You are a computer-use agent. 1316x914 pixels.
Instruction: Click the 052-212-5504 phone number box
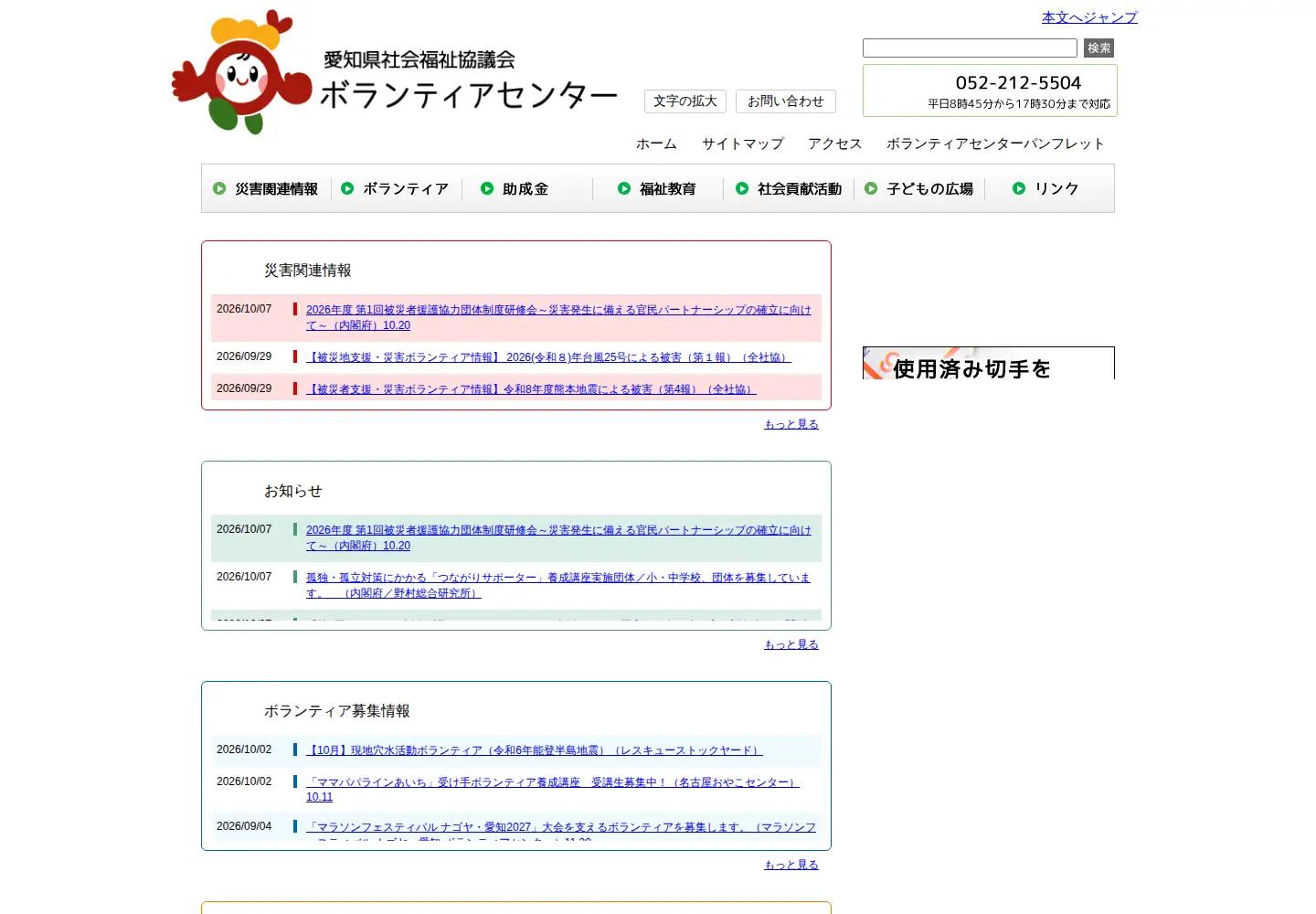(x=990, y=90)
